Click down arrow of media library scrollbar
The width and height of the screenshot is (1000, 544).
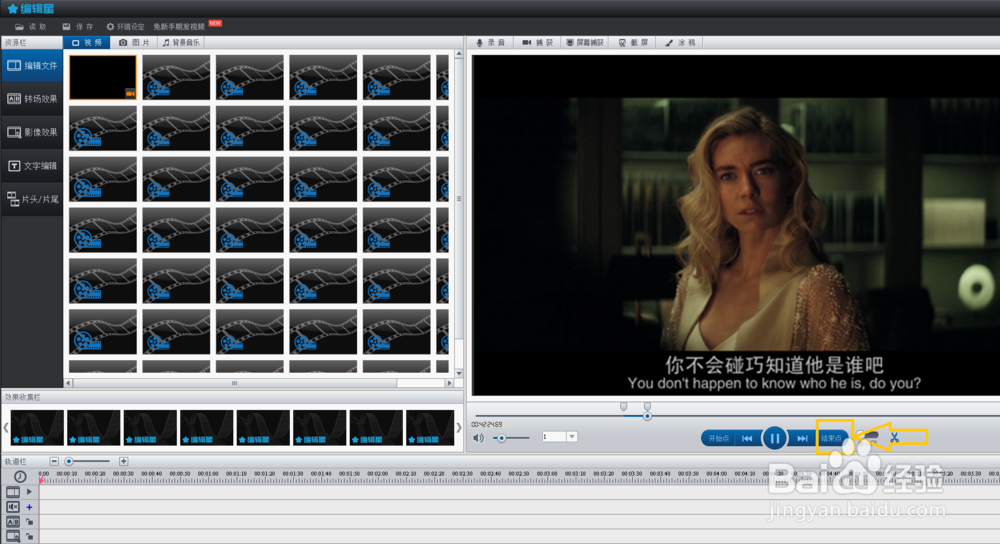459,374
